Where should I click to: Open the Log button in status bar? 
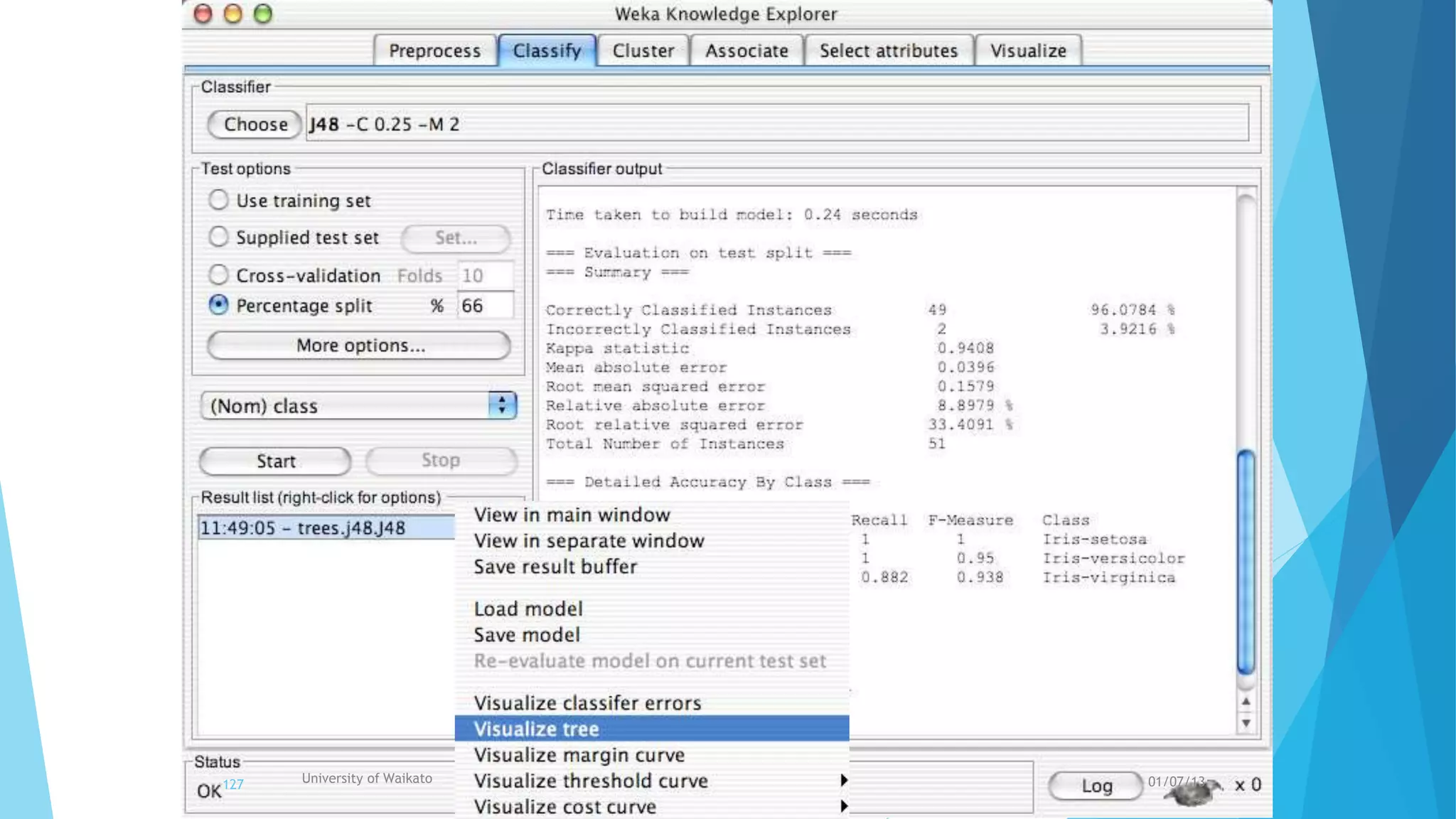1096,786
